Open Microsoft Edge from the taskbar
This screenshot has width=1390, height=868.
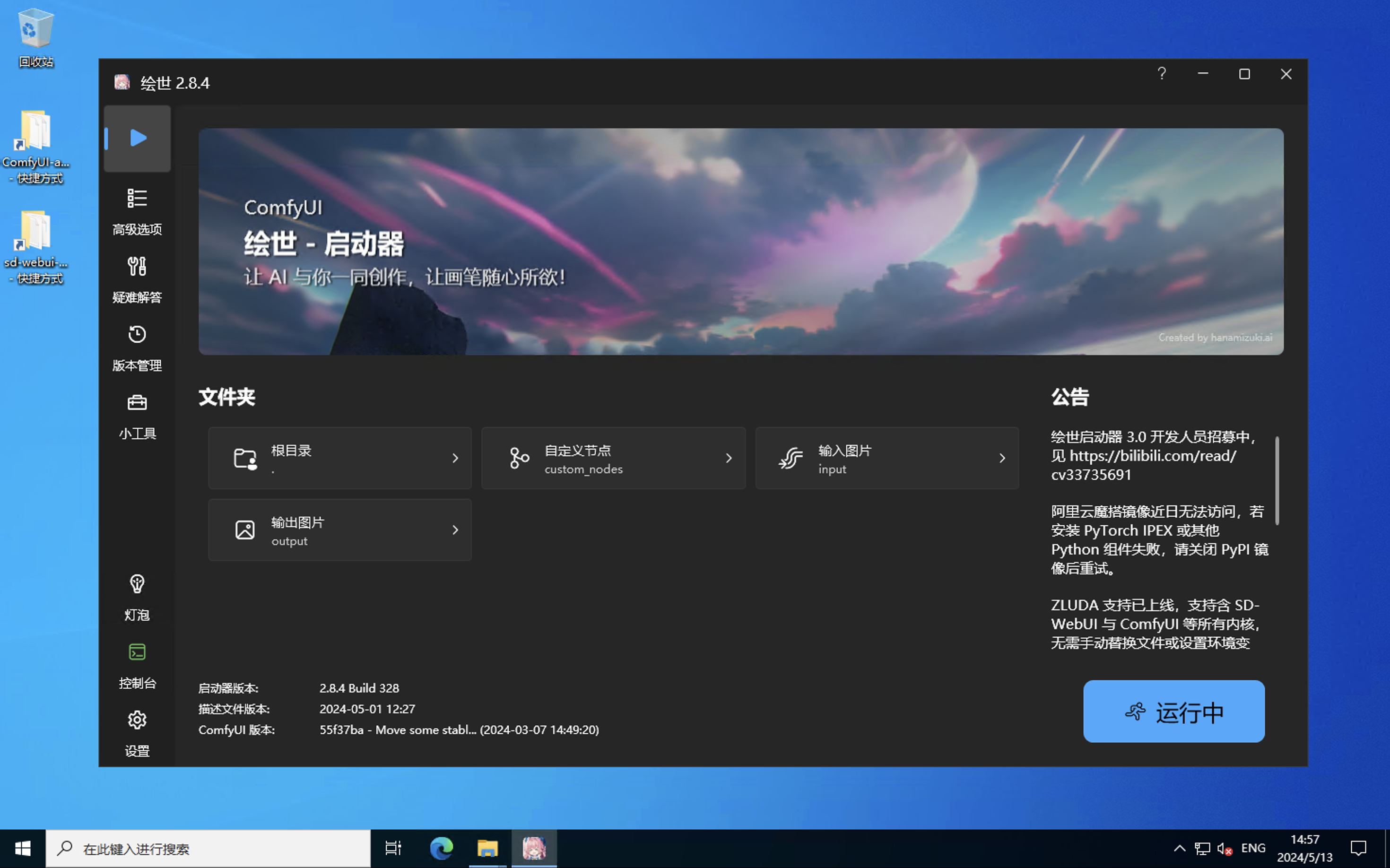coord(441,848)
